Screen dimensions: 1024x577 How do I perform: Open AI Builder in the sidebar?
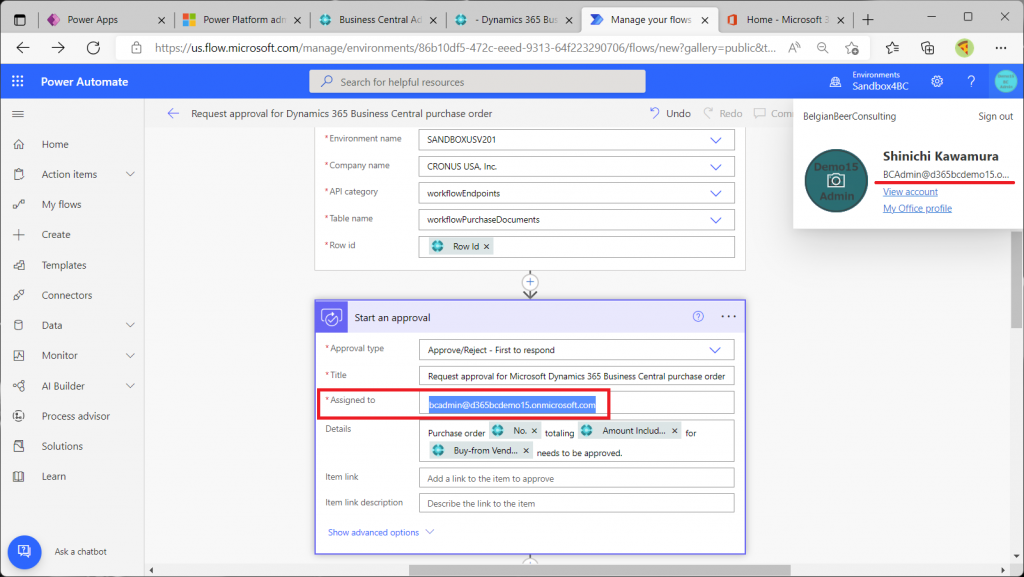pyautogui.click(x=63, y=386)
